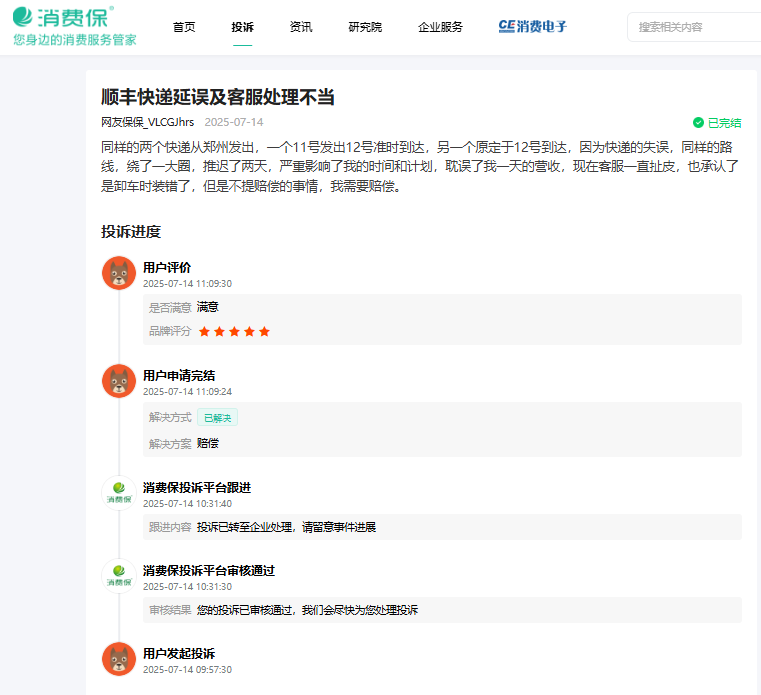Click the second star in 品牌评分
The height and width of the screenshot is (695, 761).
(219, 331)
